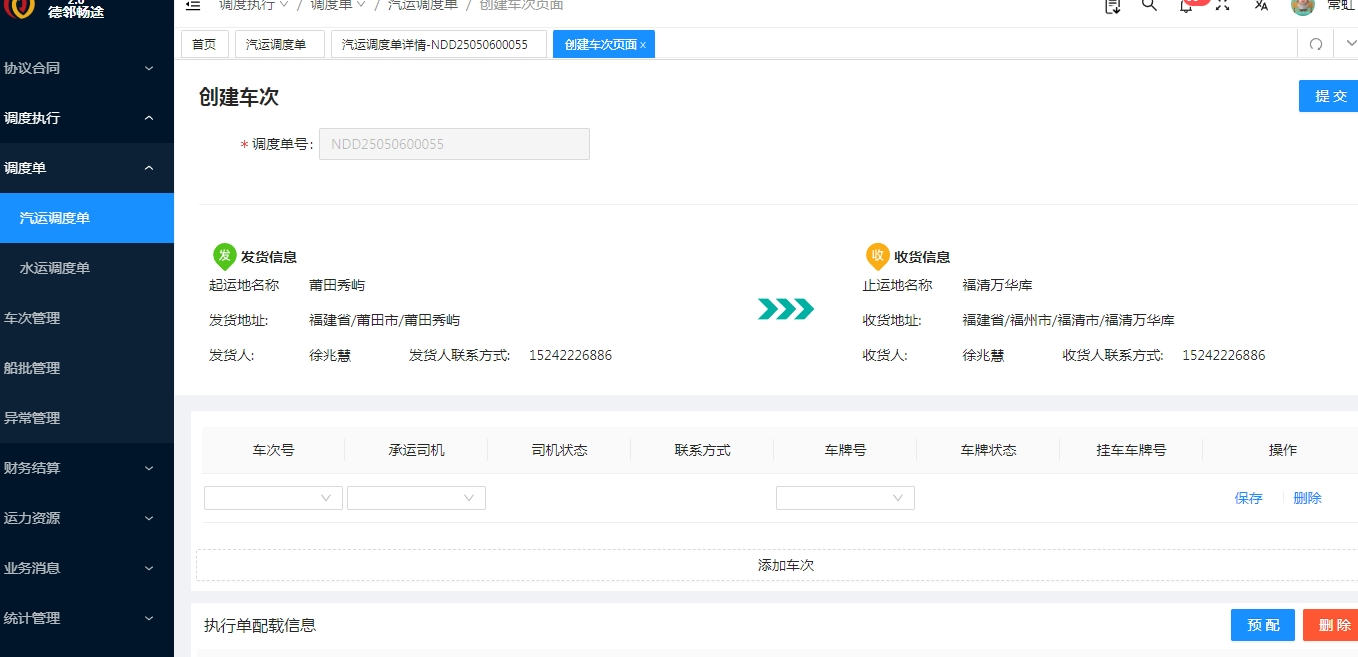Refresh the current tab with the reload icon
This screenshot has height=657, width=1358.
tap(1316, 44)
